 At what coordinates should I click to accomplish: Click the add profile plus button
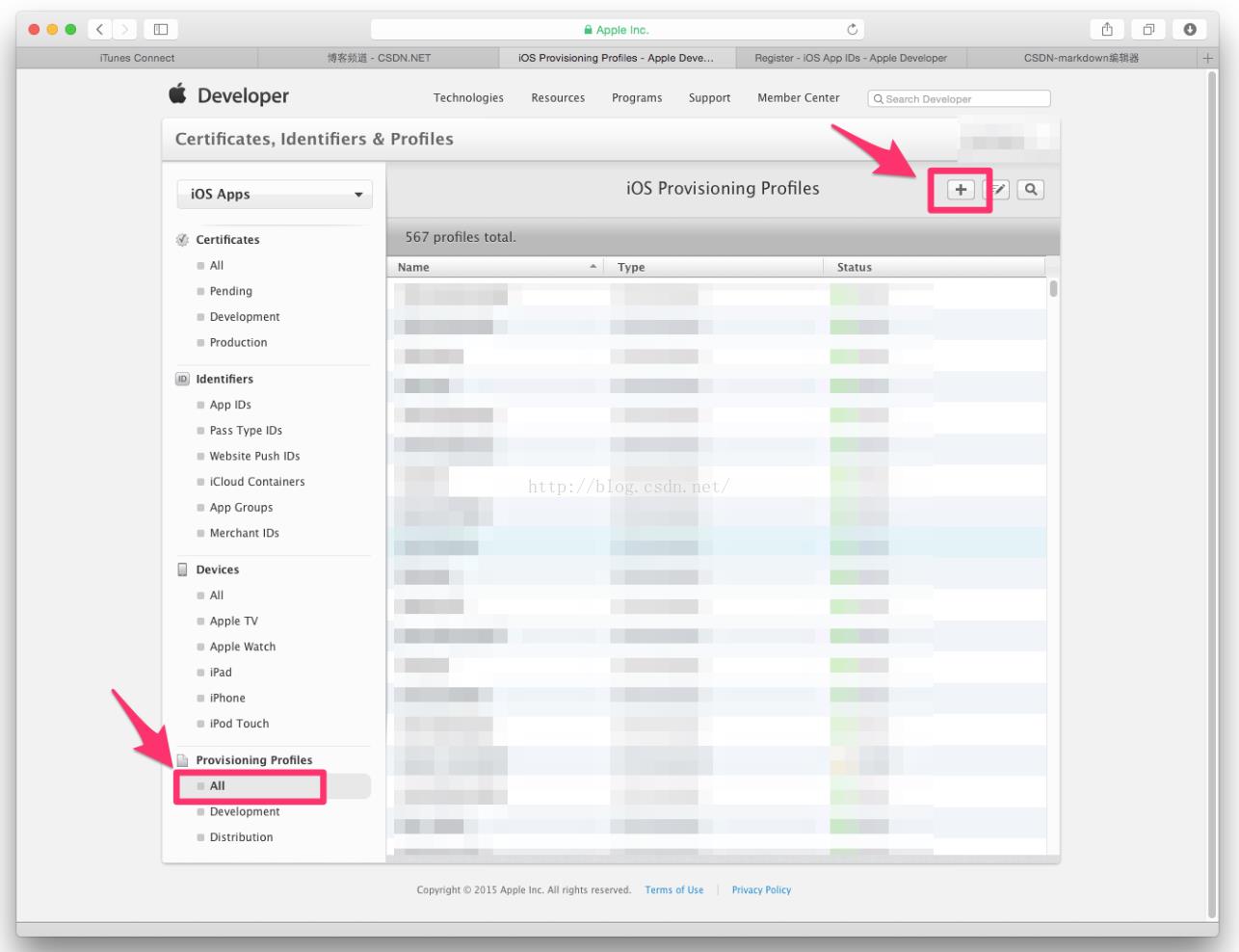(961, 190)
